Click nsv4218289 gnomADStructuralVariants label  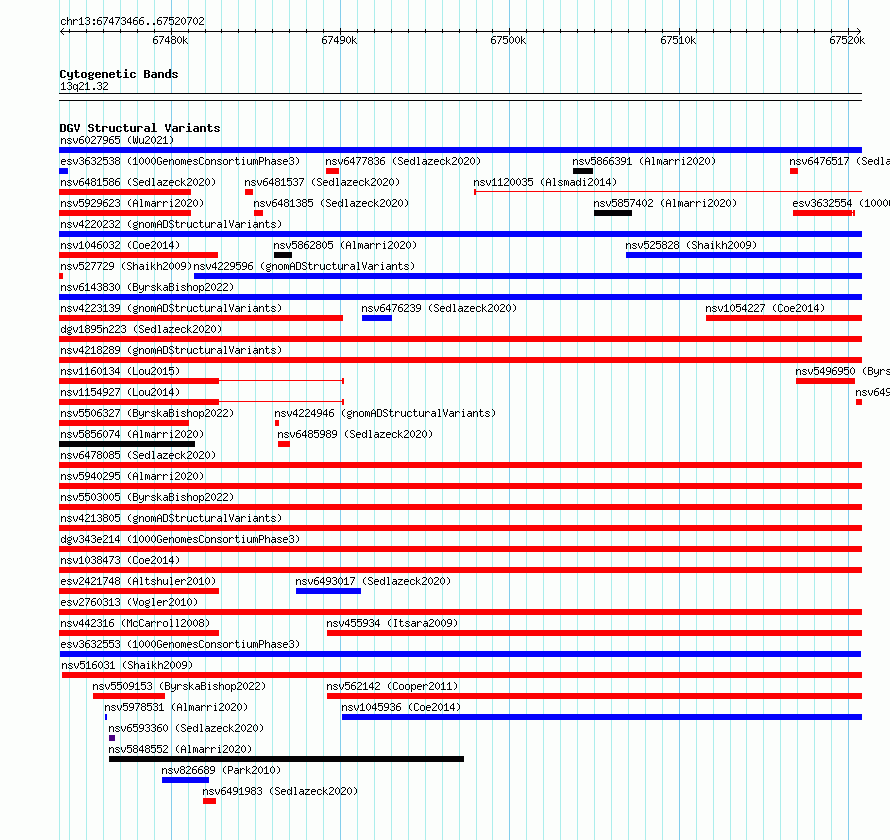pos(171,350)
